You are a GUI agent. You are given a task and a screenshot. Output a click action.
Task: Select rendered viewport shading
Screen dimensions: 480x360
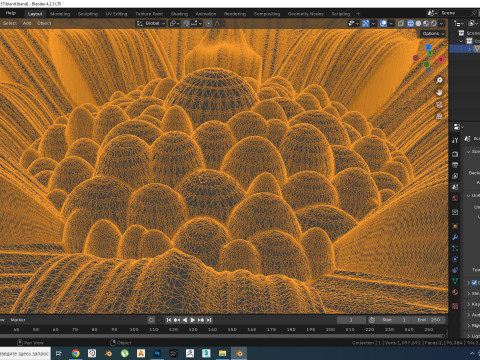pyautogui.click(x=434, y=23)
